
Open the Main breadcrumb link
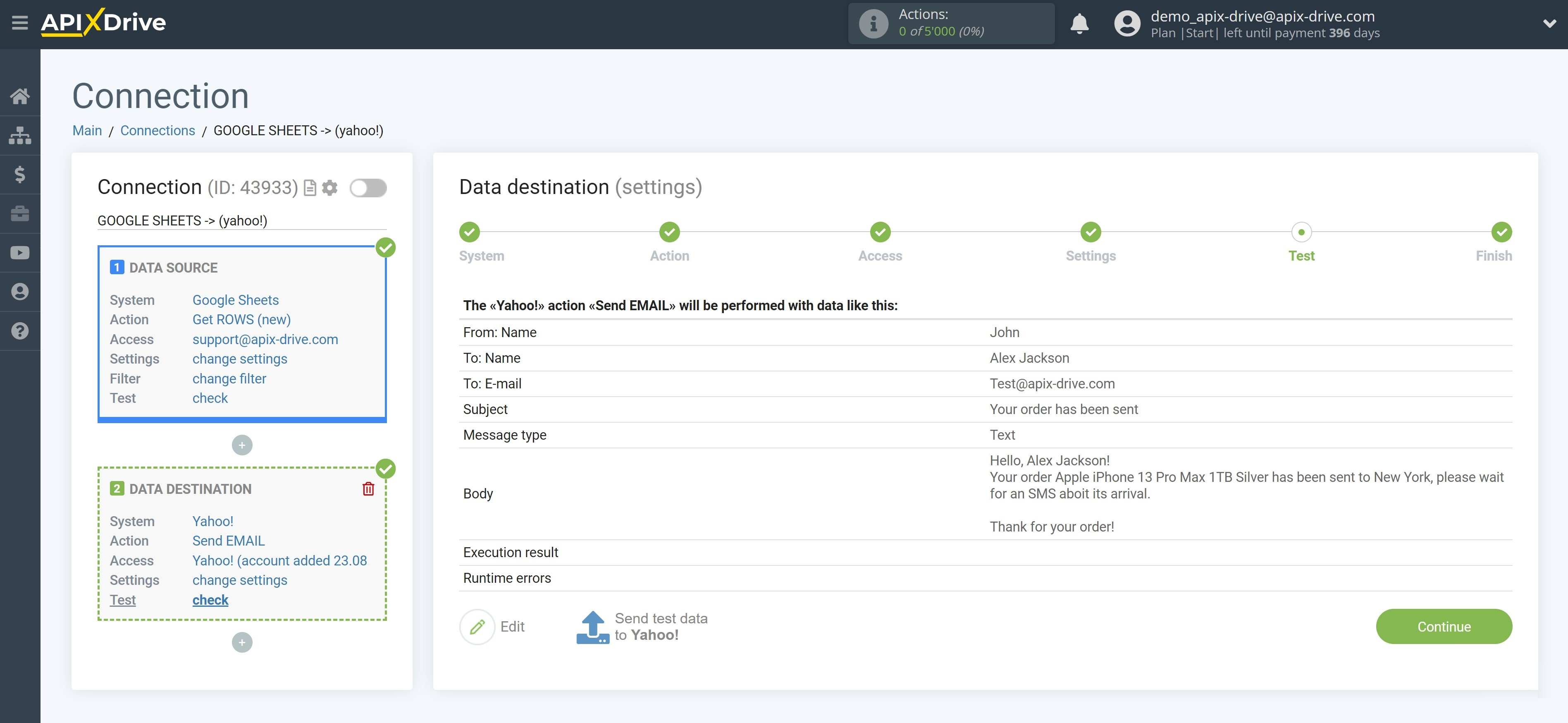click(87, 130)
